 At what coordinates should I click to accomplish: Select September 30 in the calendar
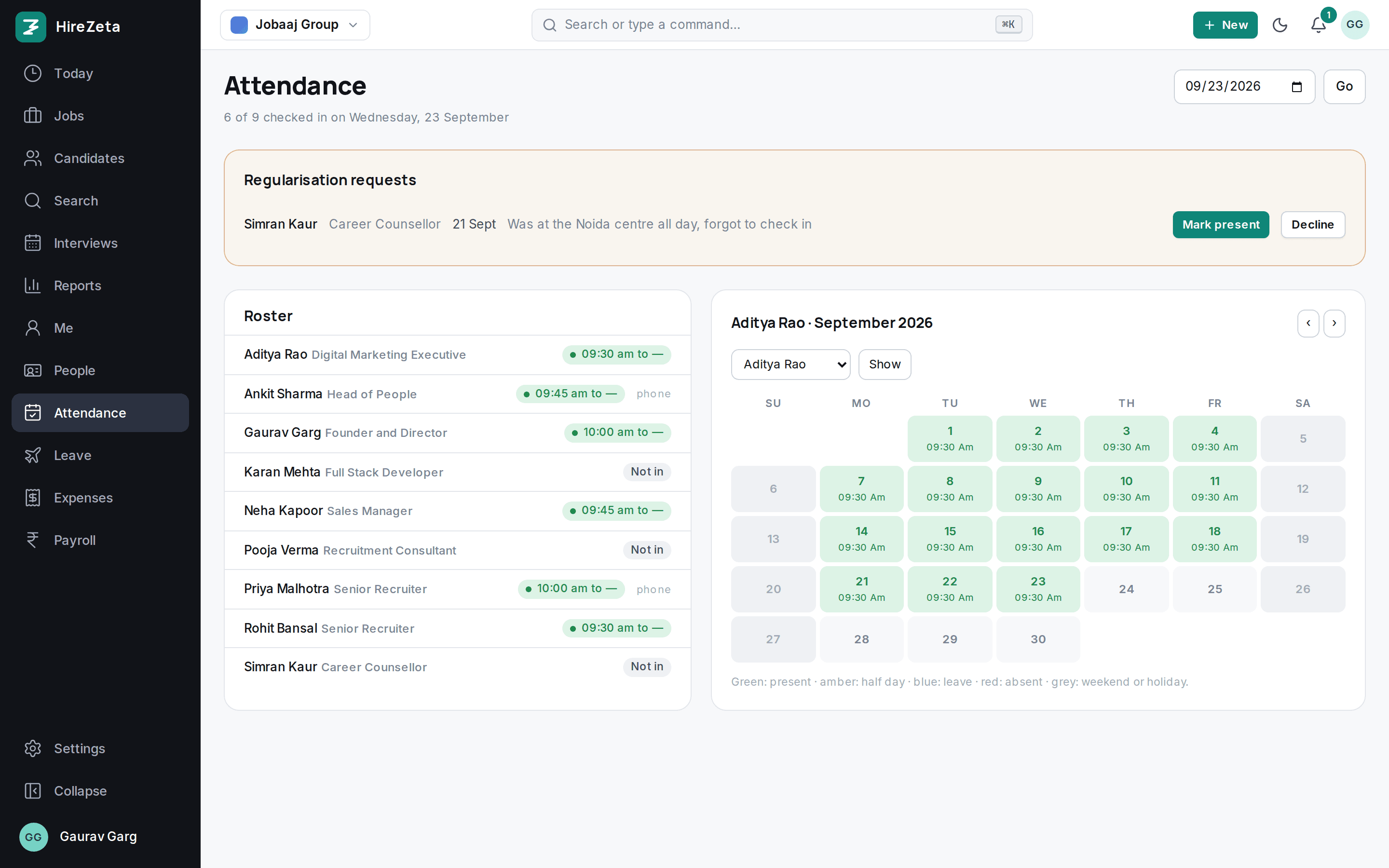[x=1038, y=639]
